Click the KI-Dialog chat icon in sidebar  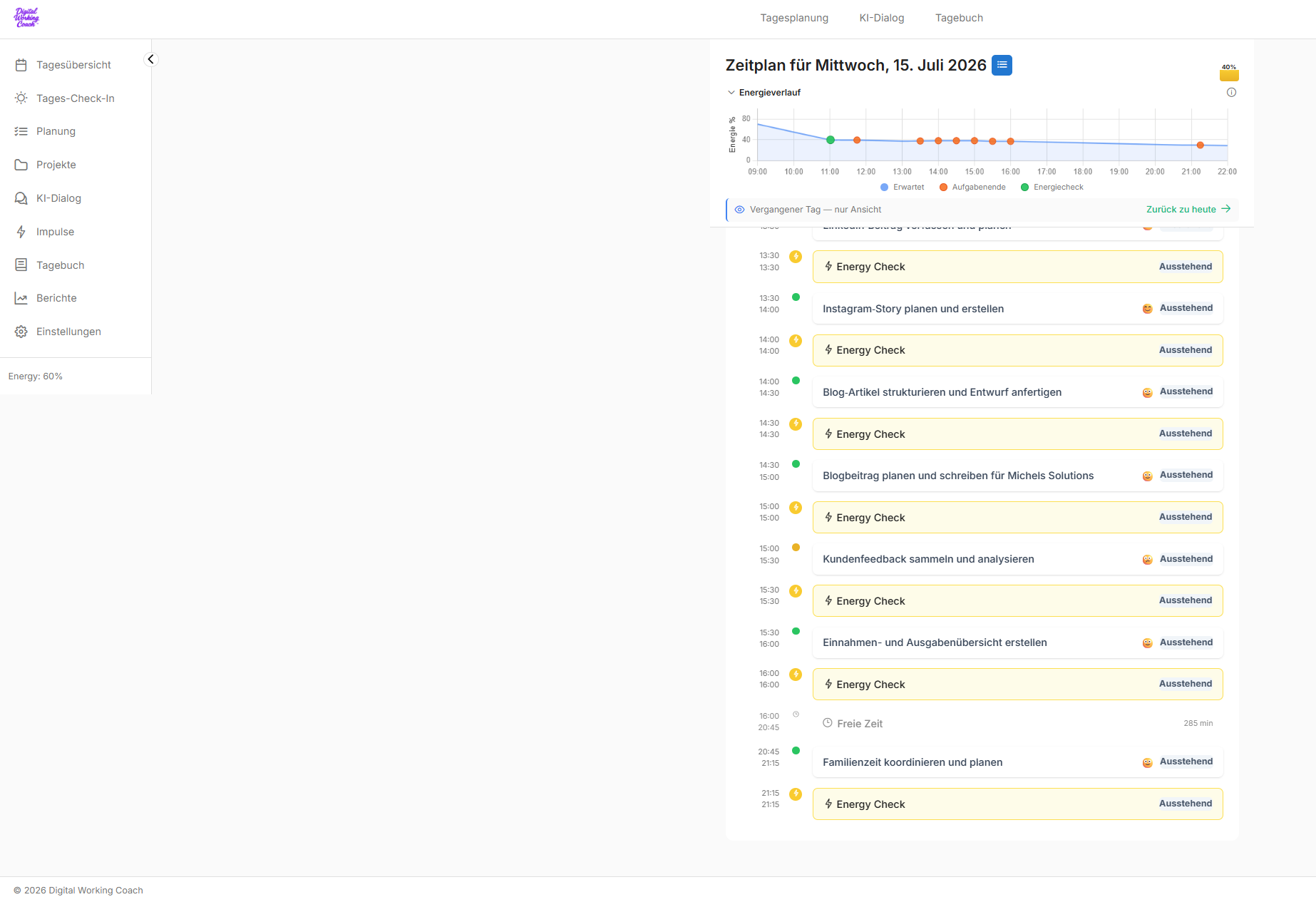click(21, 198)
